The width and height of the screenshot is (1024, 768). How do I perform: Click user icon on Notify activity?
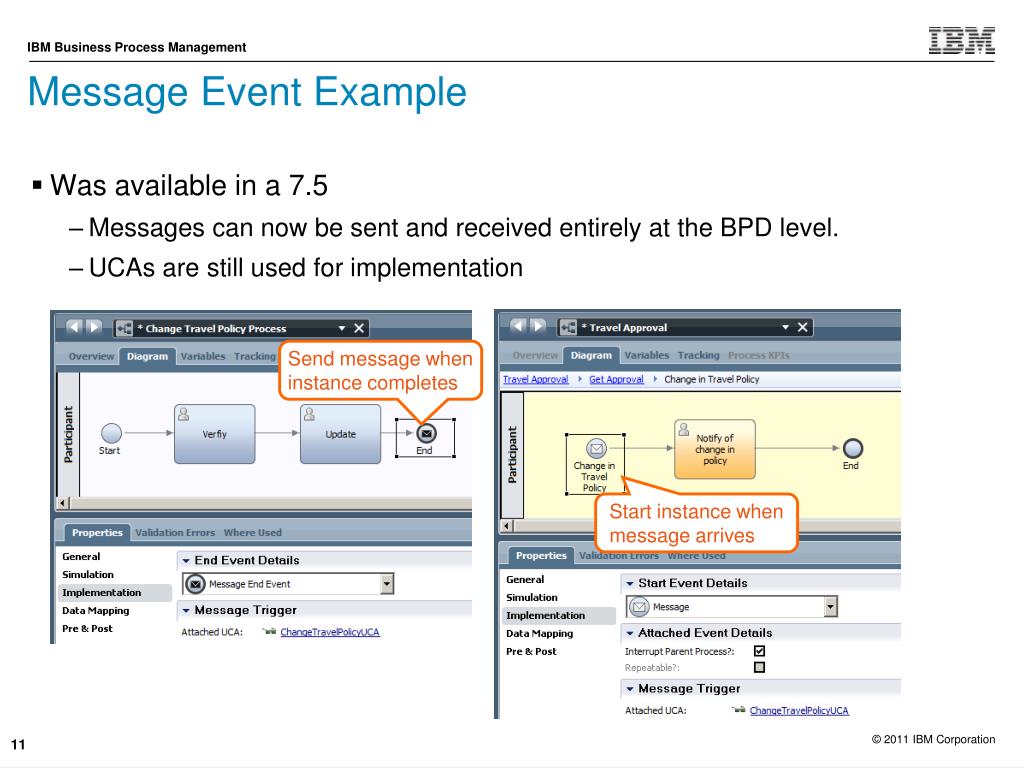684,429
